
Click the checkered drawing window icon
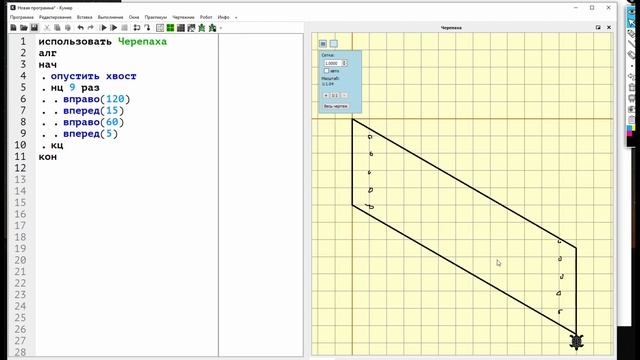[x=191, y=28]
